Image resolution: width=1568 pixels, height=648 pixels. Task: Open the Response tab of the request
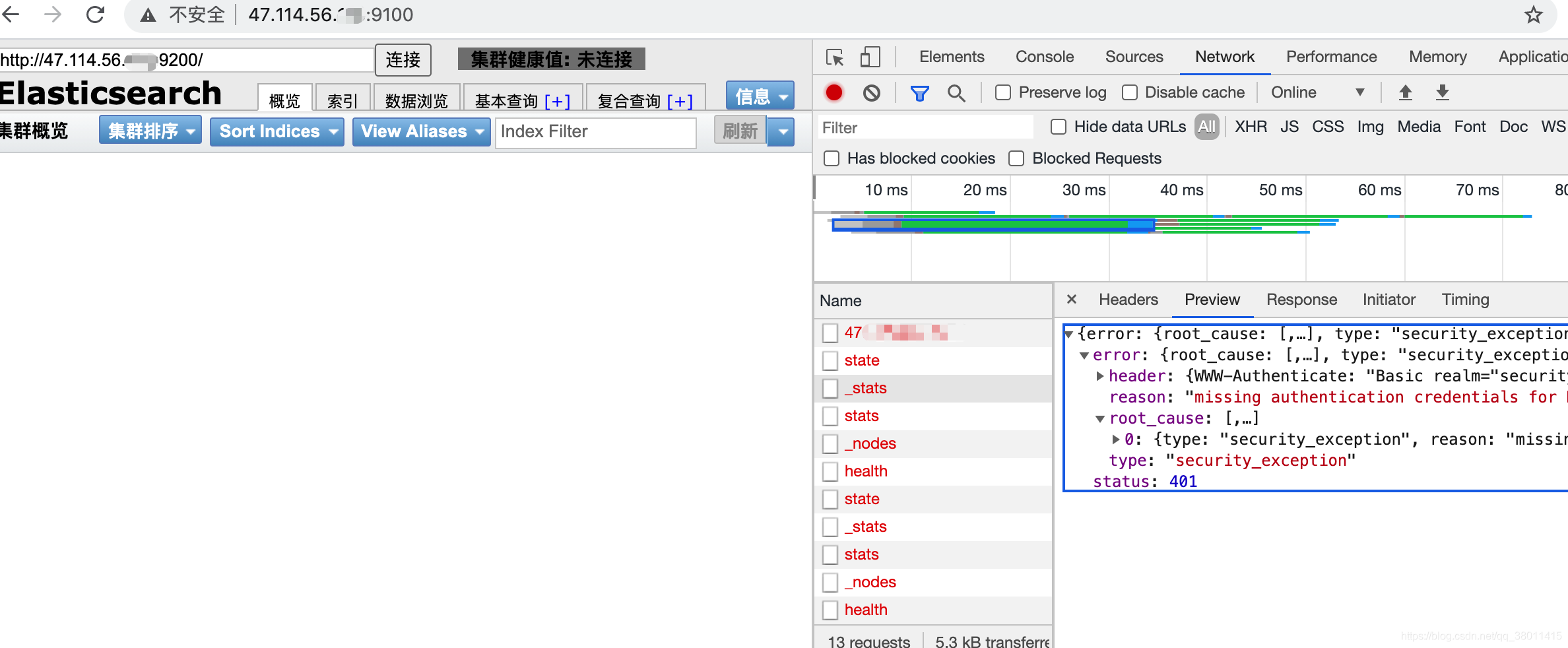coord(1301,300)
